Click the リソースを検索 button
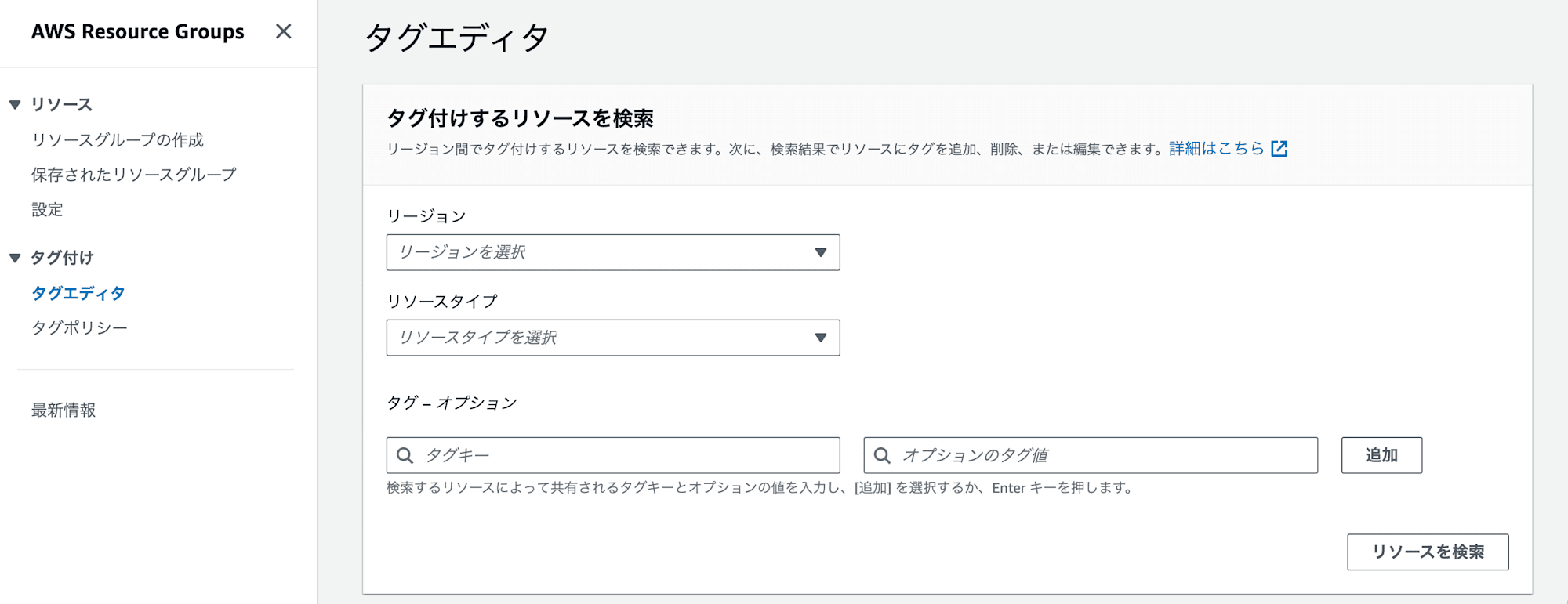The image size is (1568, 604). pyautogui.click(x=1428, y=552)
